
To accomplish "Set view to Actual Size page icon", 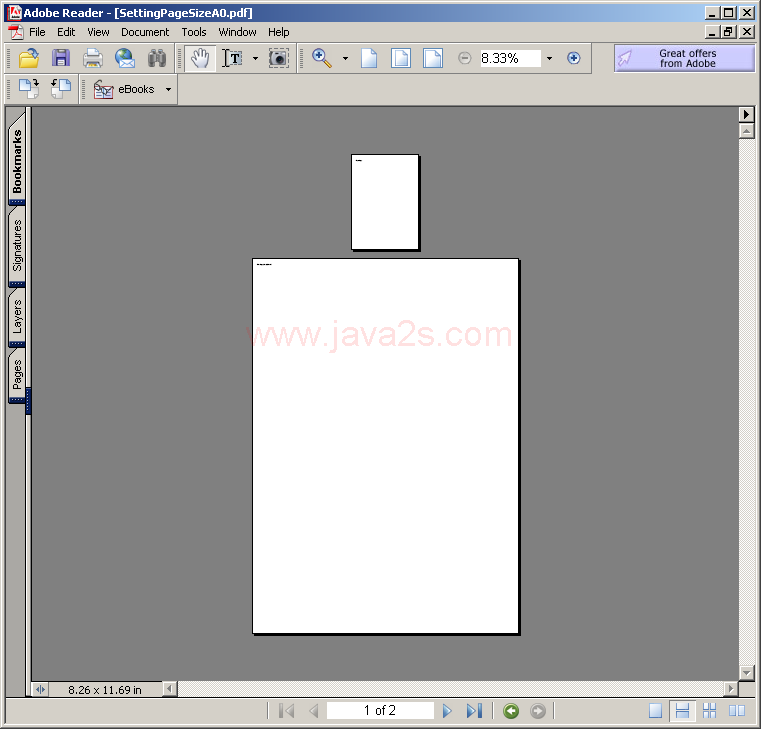I will coord(369,58).
